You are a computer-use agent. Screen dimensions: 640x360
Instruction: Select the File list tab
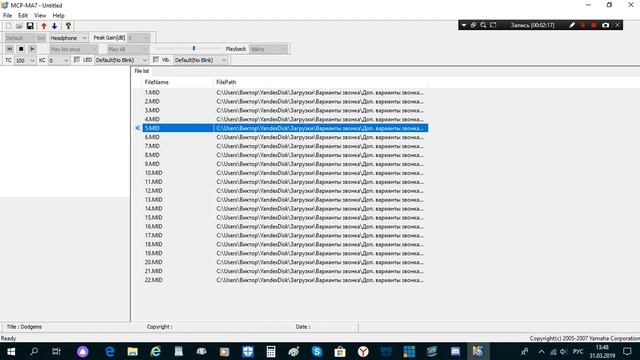[142, 71]
